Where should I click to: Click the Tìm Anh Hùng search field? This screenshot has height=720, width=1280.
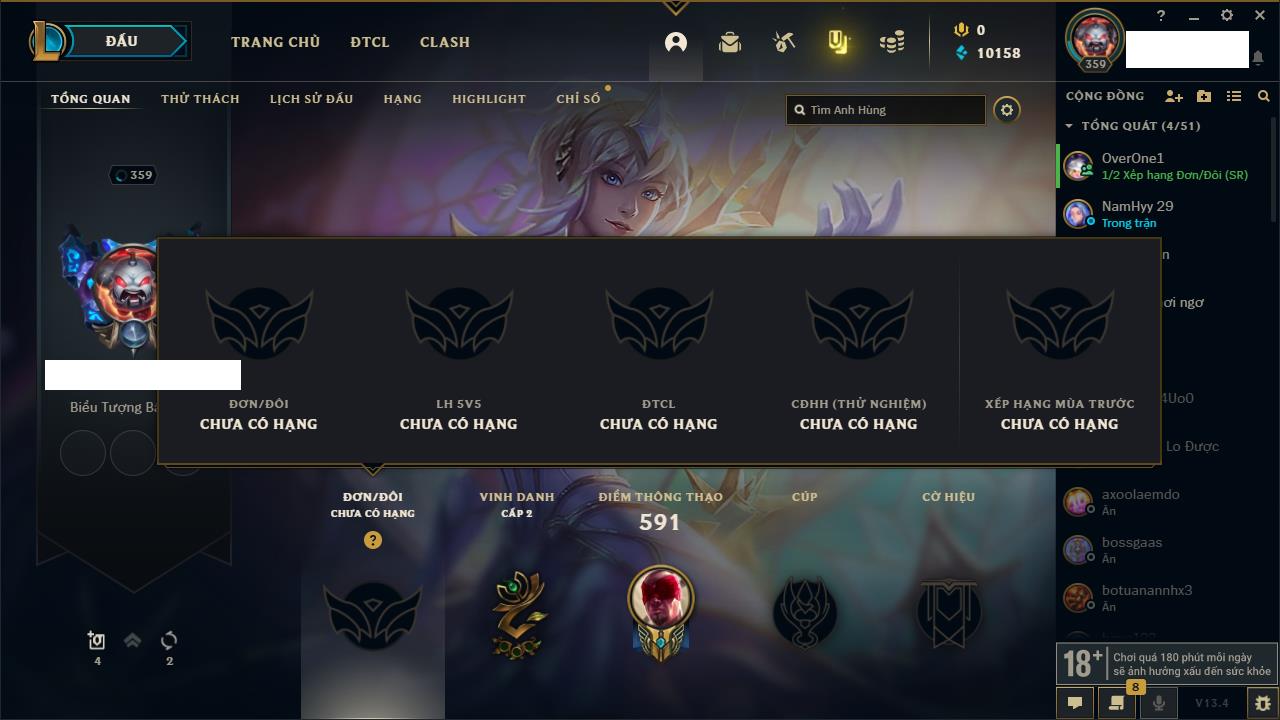pyautogui.click(x=886, y=110)
